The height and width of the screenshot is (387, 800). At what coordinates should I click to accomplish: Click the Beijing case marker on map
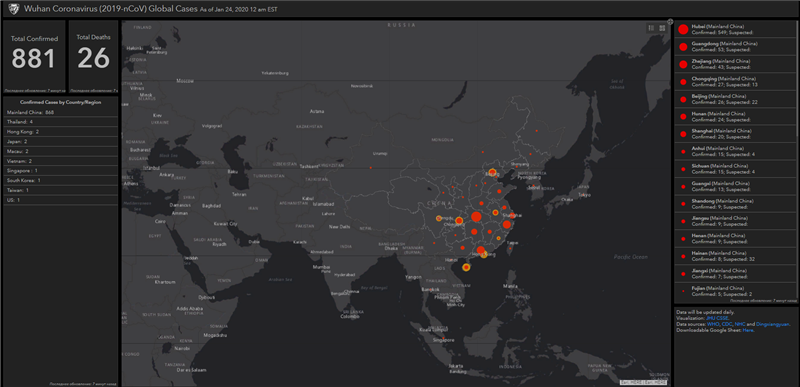click(492, 172)
